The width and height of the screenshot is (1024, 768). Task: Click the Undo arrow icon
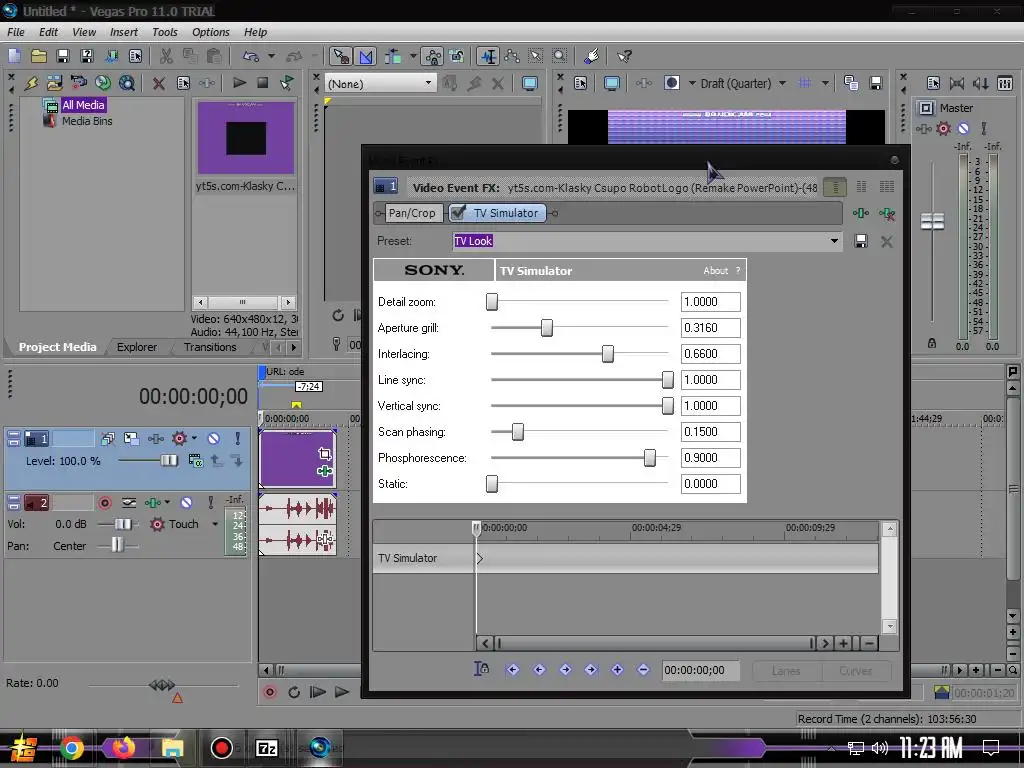click(251, 56)
